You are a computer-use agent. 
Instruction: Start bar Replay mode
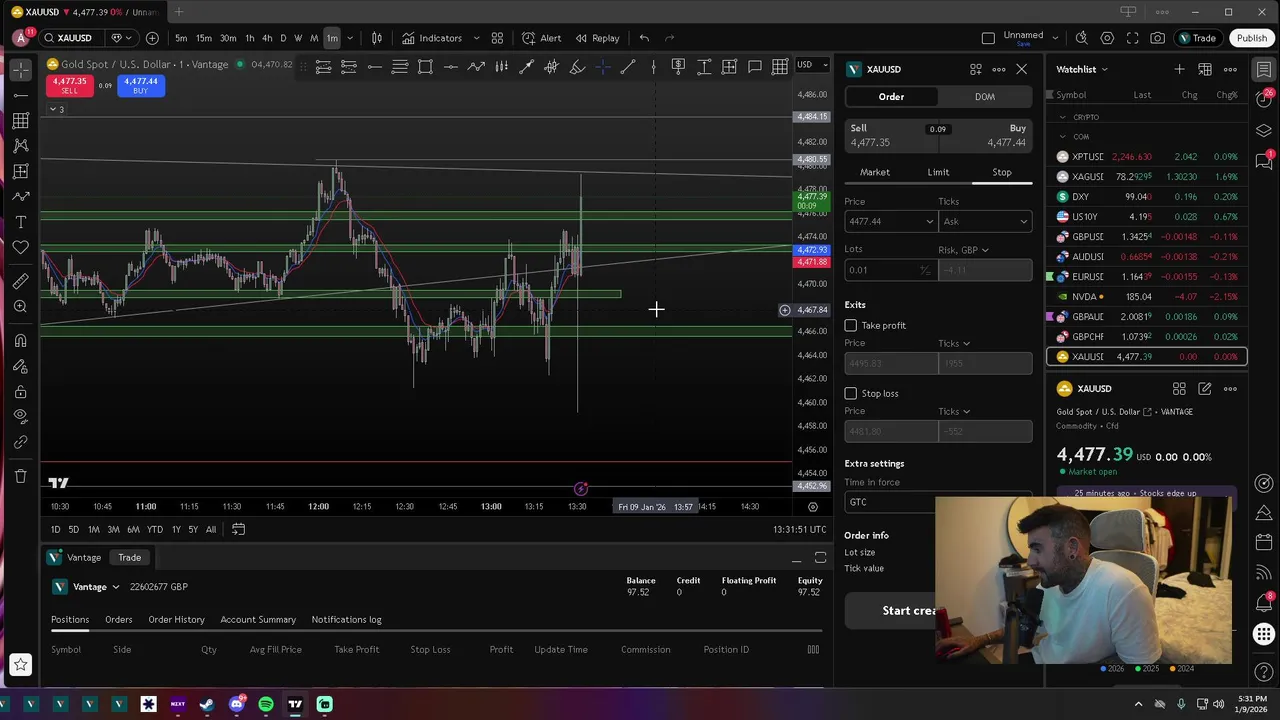(597, 38)
